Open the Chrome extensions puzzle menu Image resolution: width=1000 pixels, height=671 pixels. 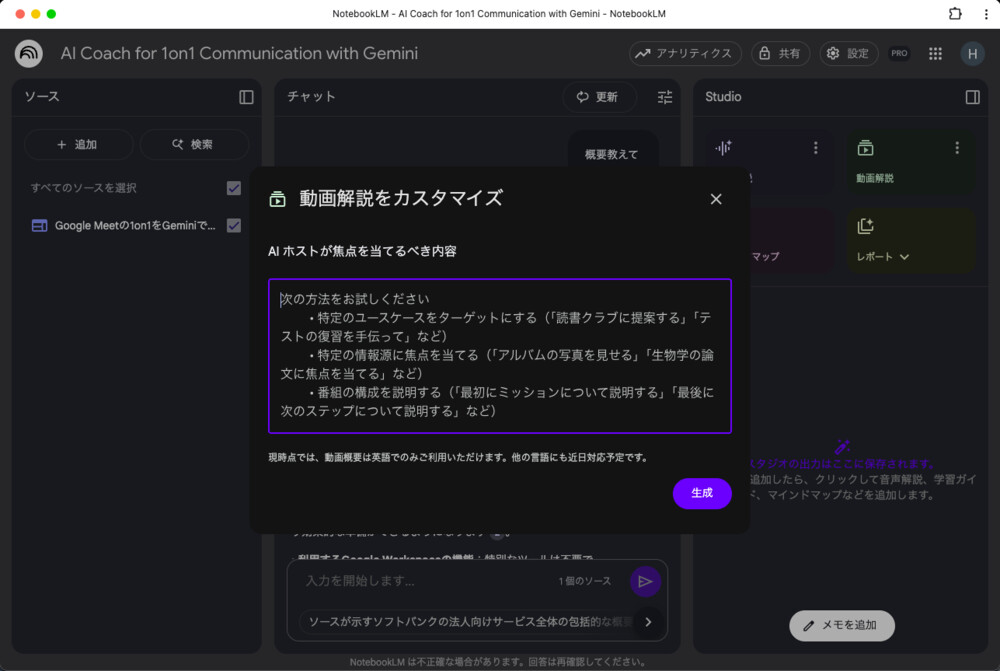click(x=954, y=13)
